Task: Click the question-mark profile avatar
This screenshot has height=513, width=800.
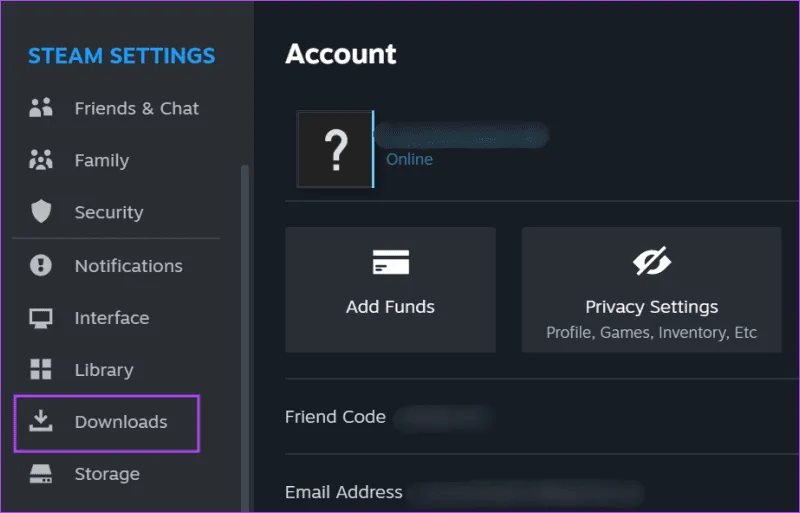Action: (335, 150)
